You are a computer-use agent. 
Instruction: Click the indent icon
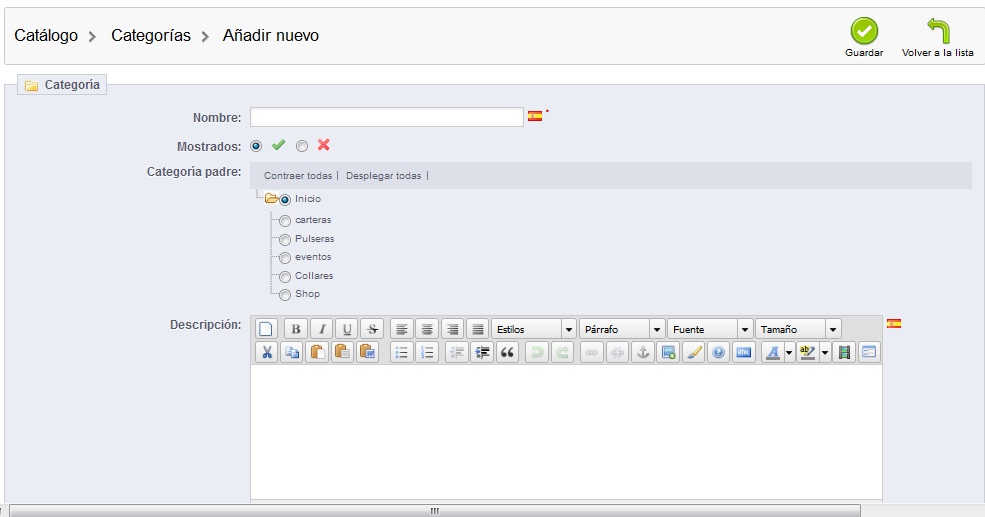[x=482, y=352]
